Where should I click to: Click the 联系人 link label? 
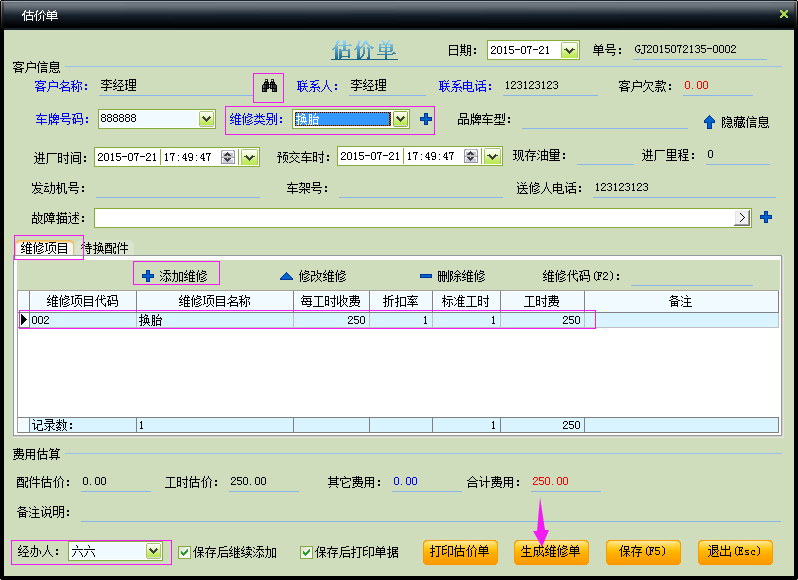click(x=318, y=86)
